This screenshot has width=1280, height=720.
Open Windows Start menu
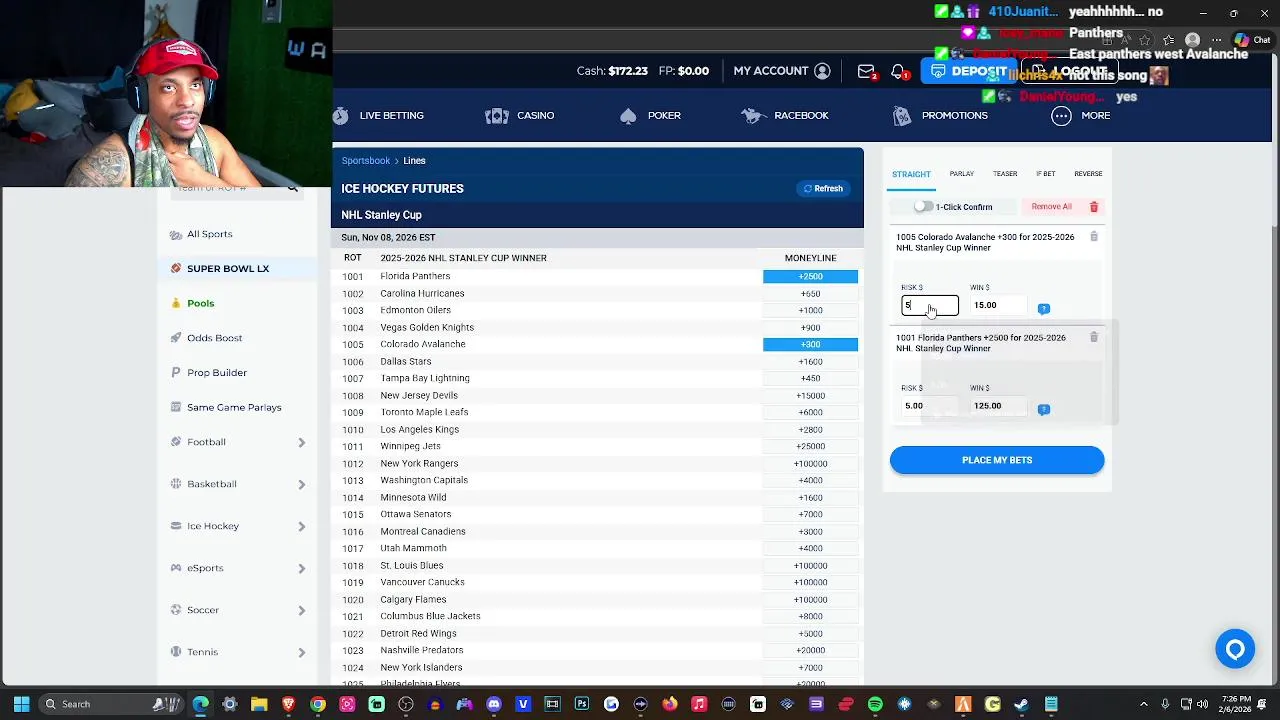pyautogui.click(x=21, y=704)
